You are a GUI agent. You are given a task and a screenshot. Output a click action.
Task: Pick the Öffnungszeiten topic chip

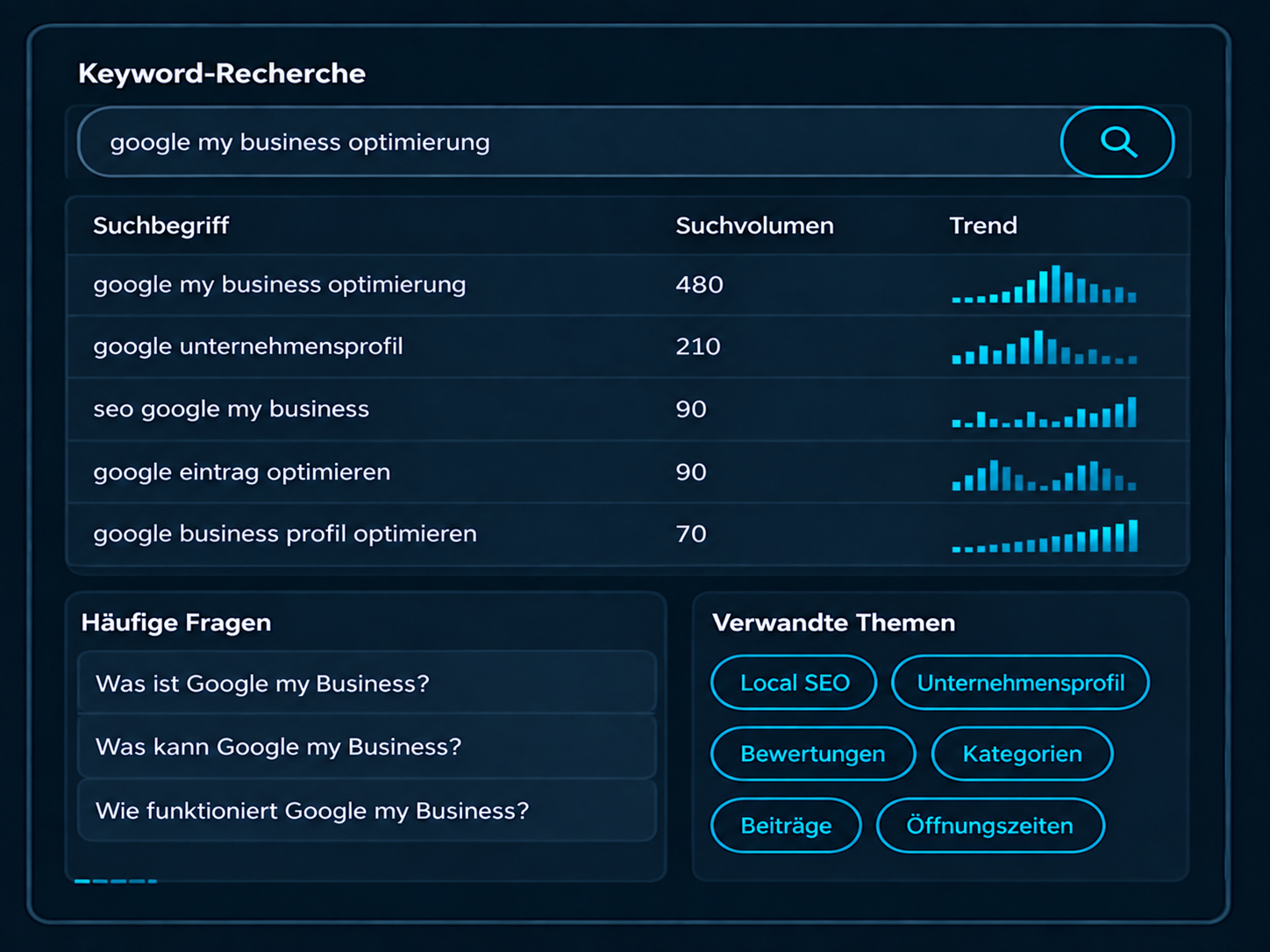990,826
